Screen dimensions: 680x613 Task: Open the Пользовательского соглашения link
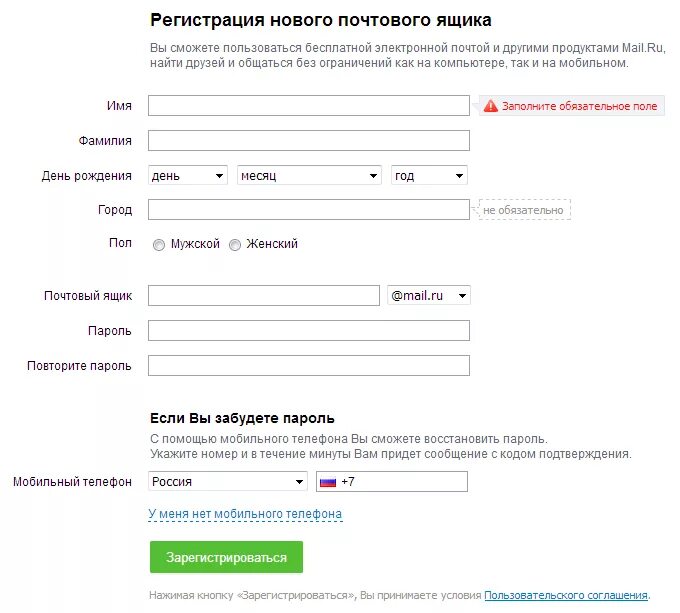pos(566,595)
